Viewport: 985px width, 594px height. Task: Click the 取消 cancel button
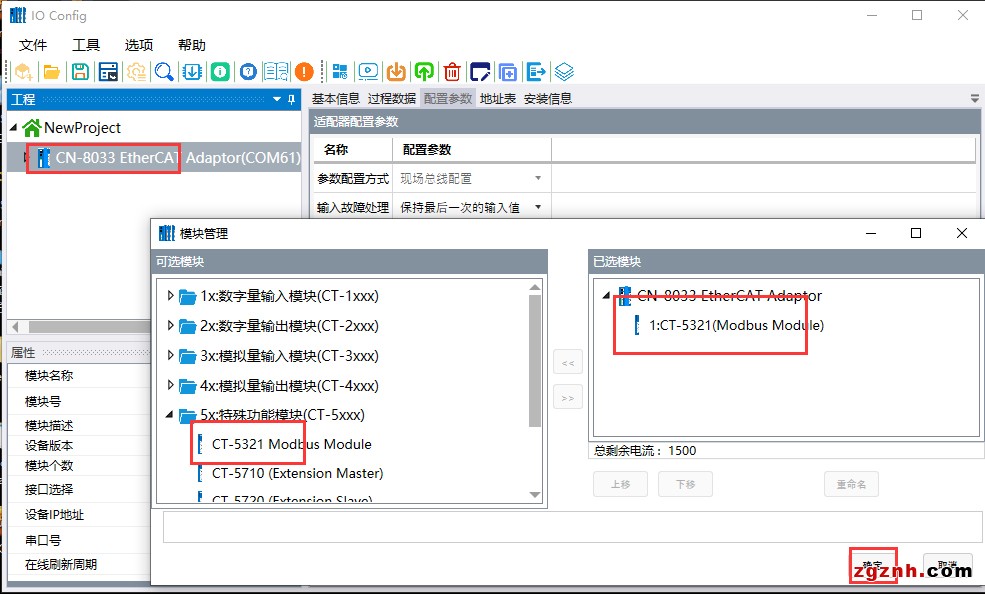(x=946, y=566)
